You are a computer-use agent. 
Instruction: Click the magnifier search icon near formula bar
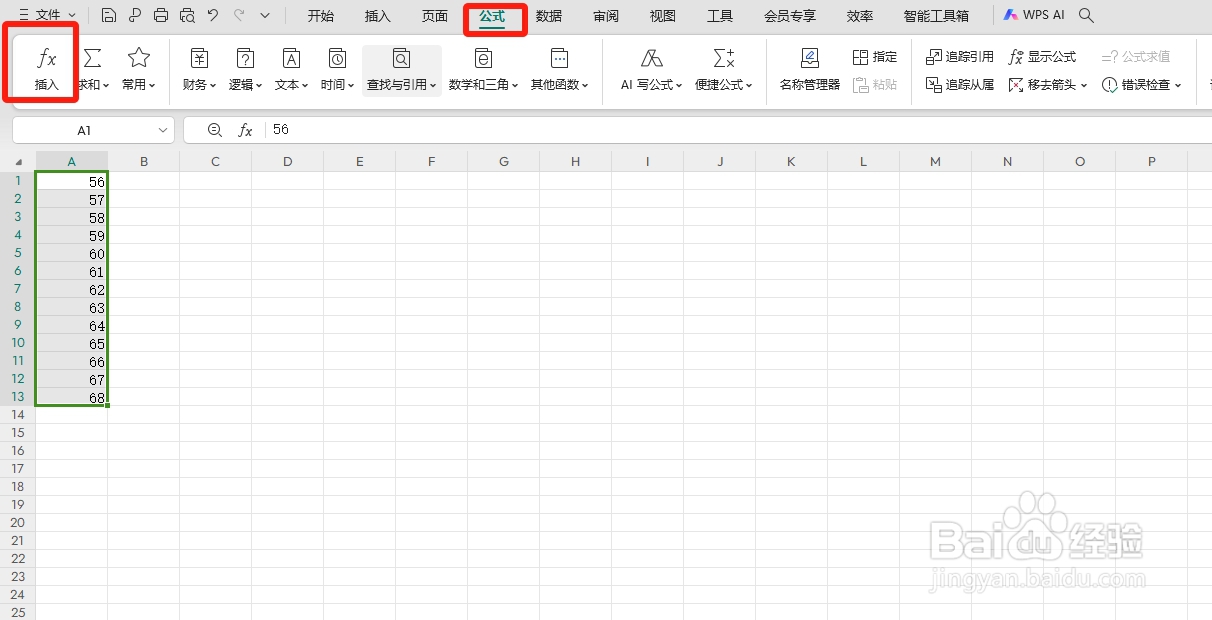coord(215,129)
